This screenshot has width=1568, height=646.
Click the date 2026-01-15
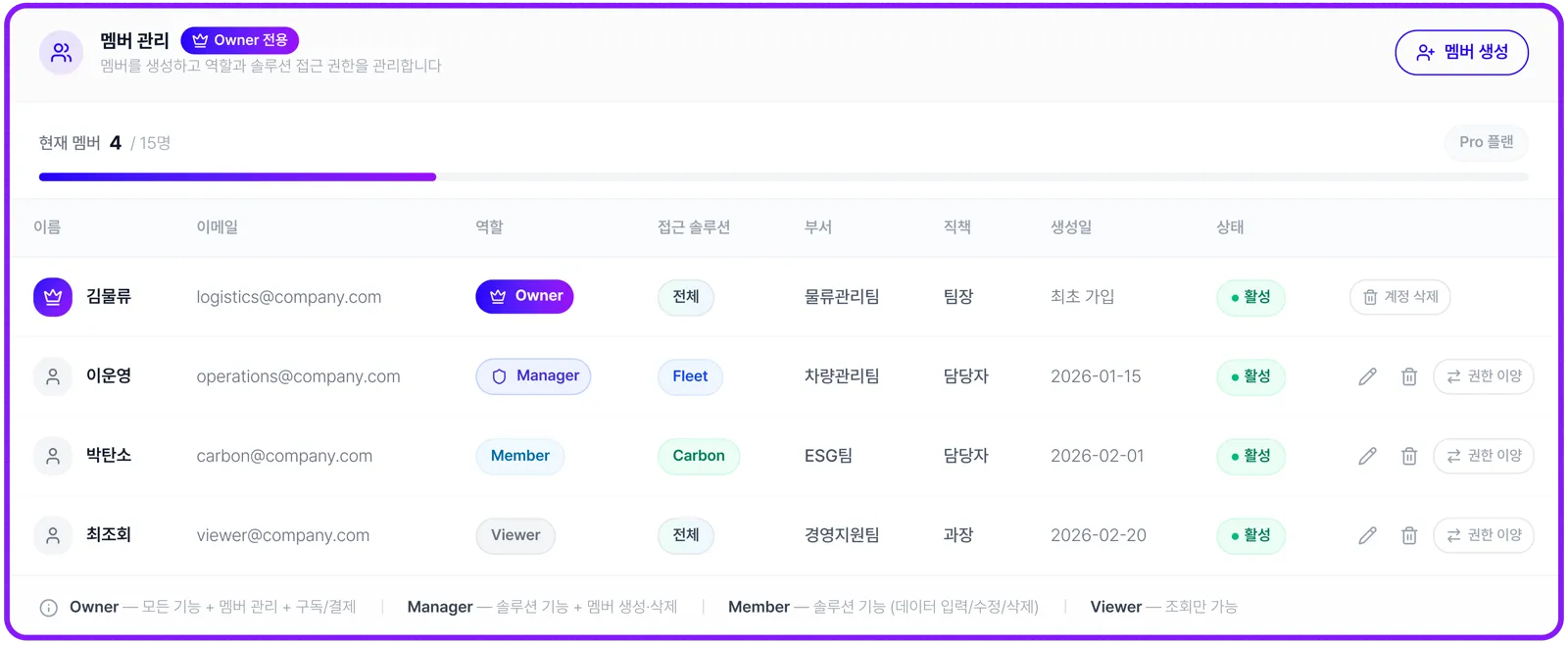coord(1096,376)
